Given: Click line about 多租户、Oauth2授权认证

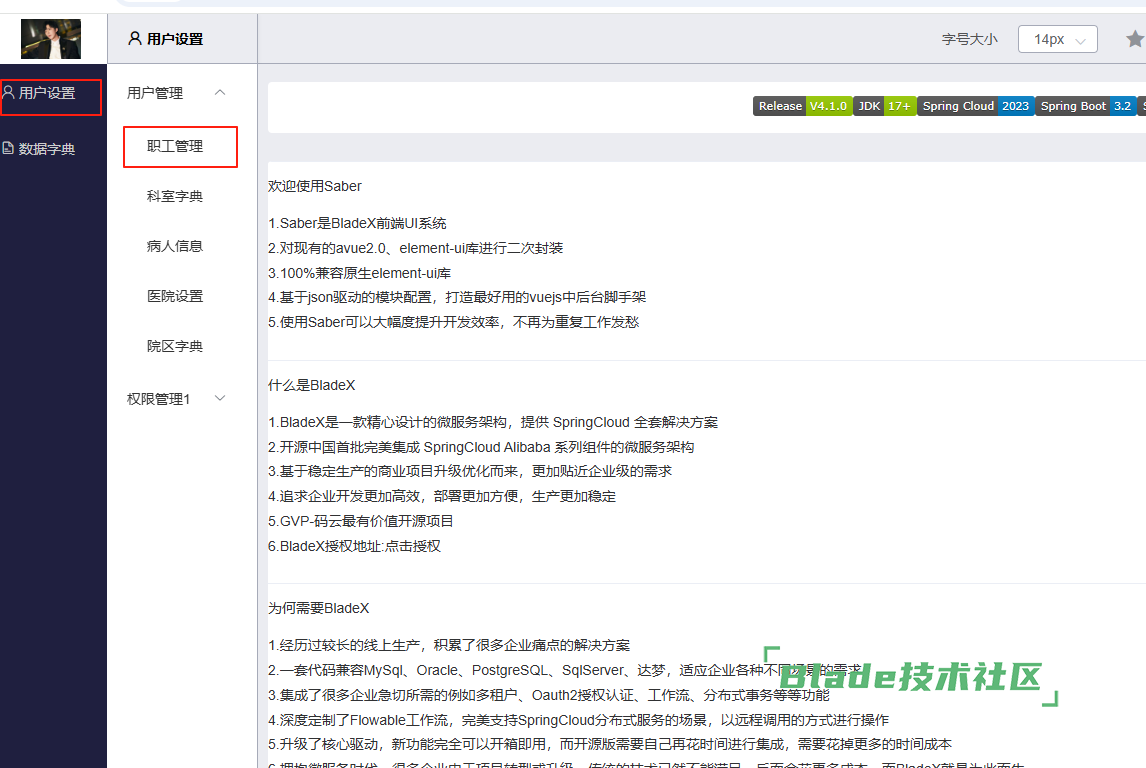Looking at the screenshot, I should pos(549,695).
